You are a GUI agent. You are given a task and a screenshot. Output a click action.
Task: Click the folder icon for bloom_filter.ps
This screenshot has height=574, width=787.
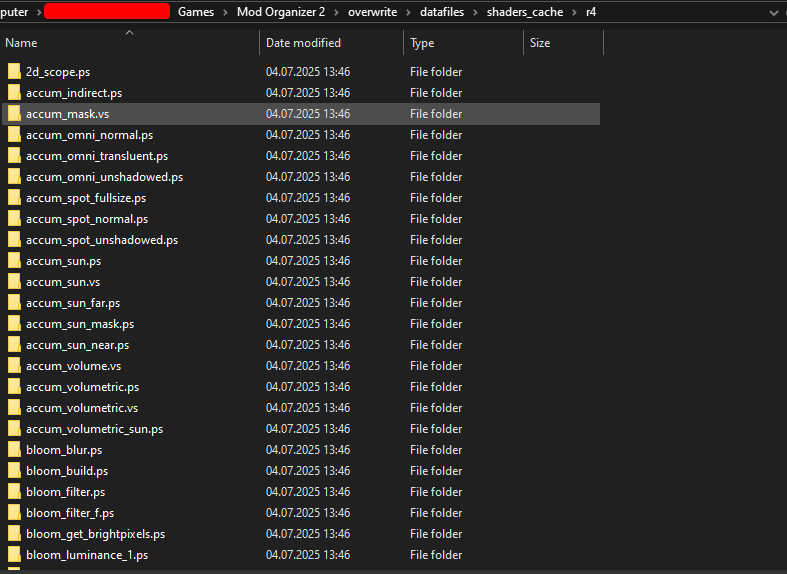coord(14,492)
